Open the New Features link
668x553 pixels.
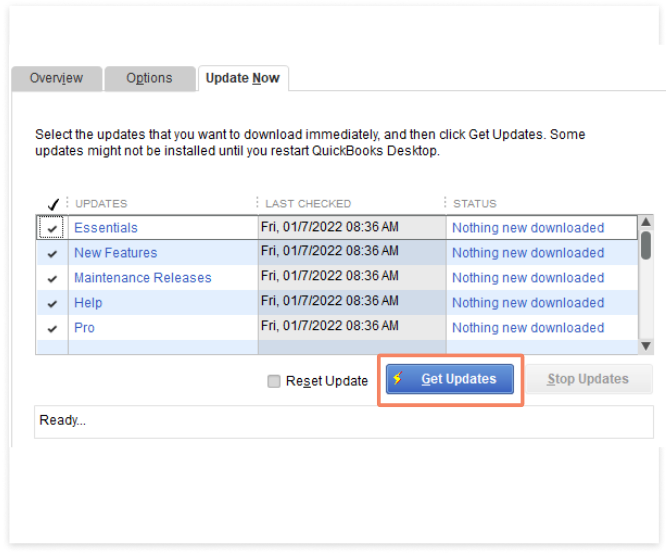[x=116, y=253]
